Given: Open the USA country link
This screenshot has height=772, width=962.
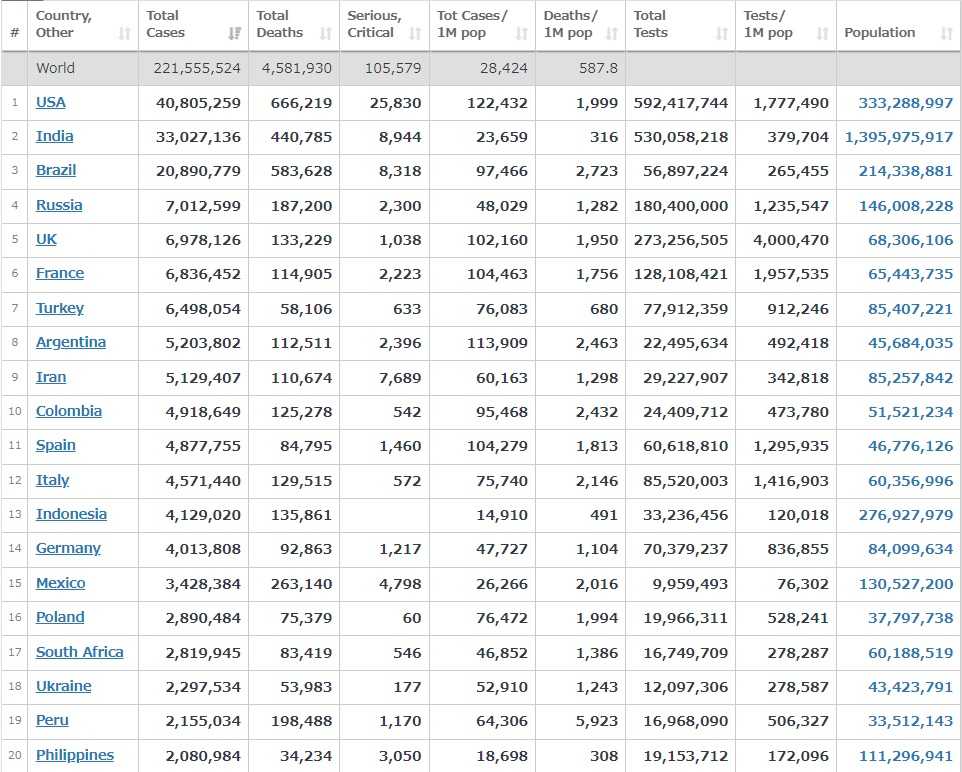Looking at the screenshot, I should (51, 102).
